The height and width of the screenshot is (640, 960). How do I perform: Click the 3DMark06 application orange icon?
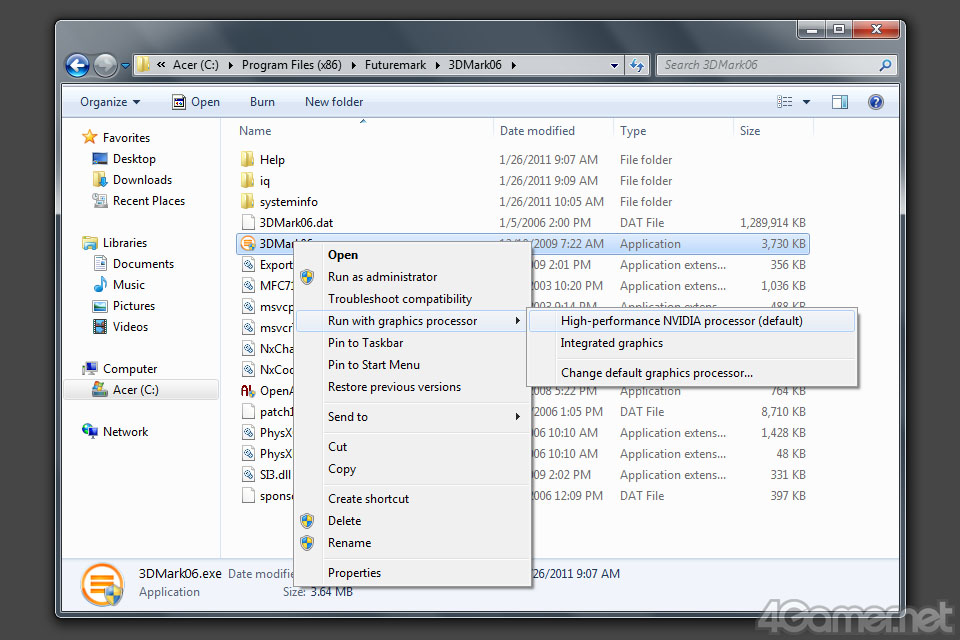click(247, 243)
